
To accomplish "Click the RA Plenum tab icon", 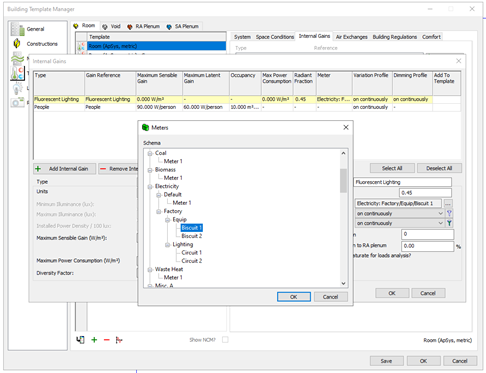I will (130, 26).
